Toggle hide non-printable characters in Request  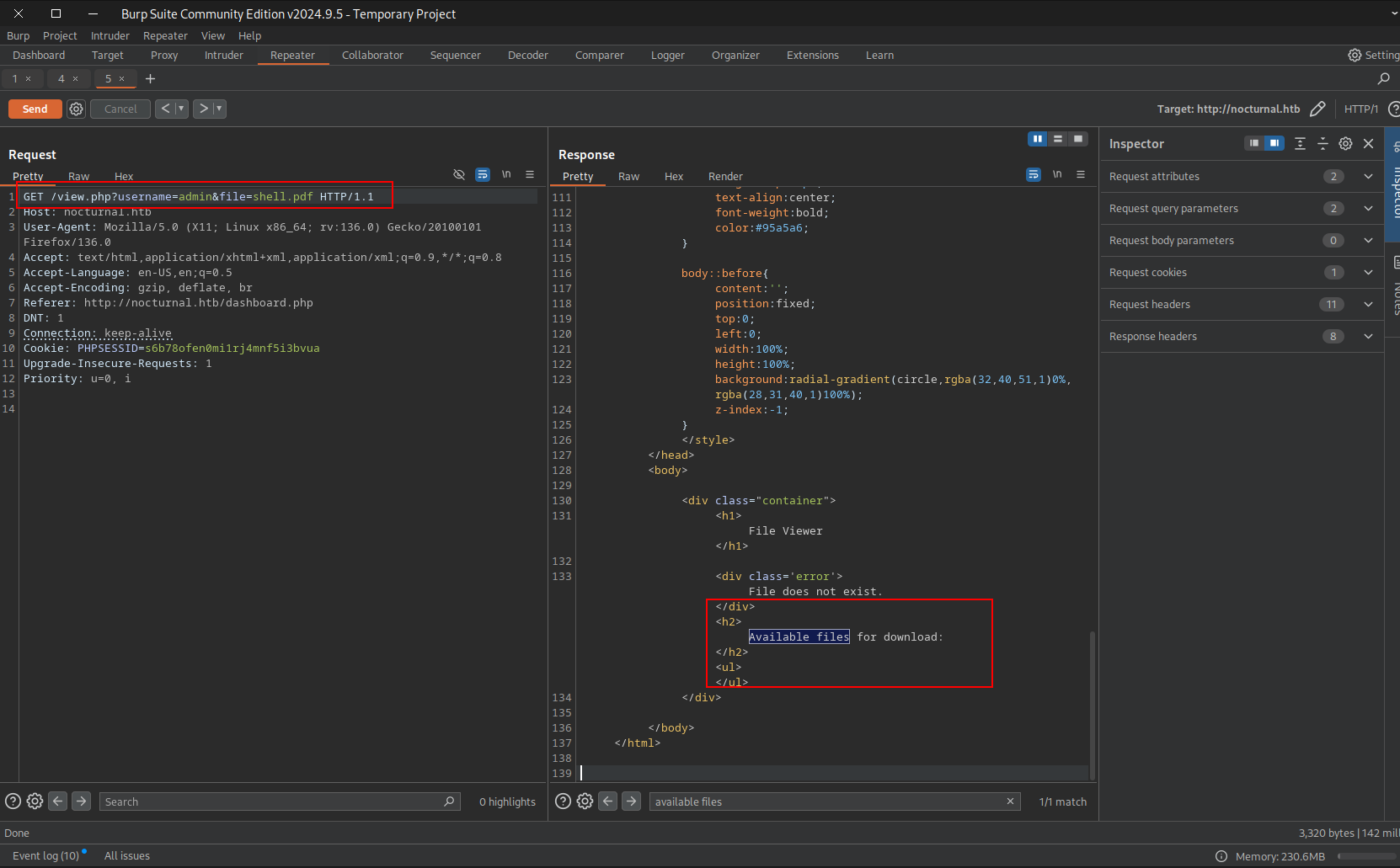(459, 174)
